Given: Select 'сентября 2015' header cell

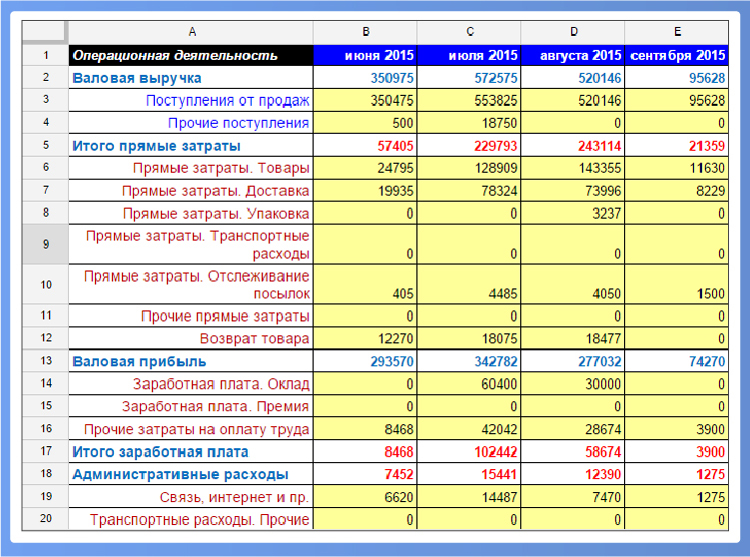Looking at the screenshot, I should 676,55.
